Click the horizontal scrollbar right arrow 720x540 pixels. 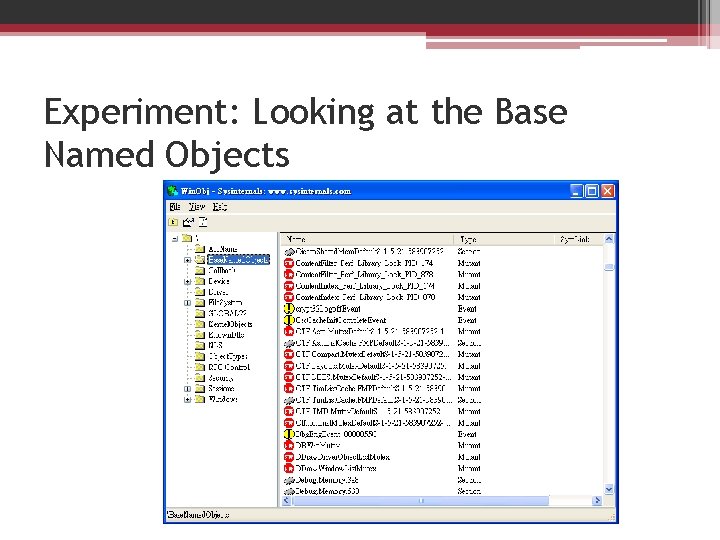coord(597,501)
